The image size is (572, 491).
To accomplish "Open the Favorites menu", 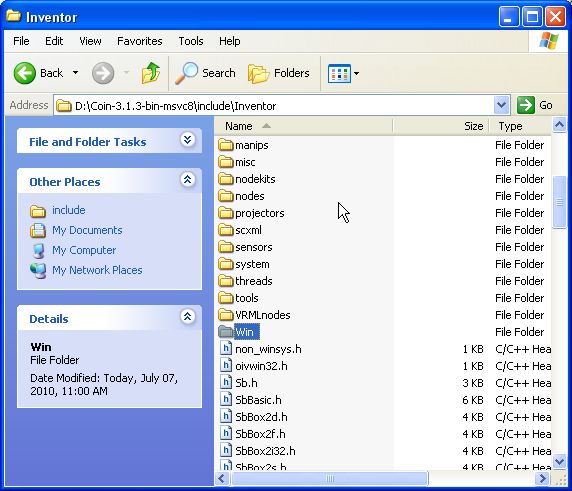I will click(140, 41).
